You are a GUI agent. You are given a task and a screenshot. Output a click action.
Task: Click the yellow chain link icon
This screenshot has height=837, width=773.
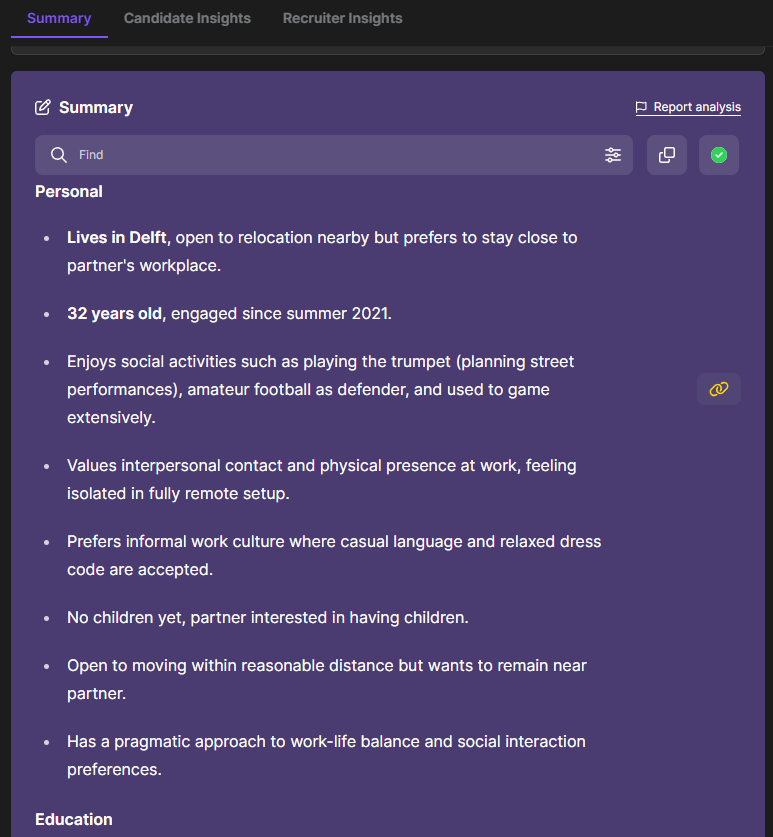(719, 389)
